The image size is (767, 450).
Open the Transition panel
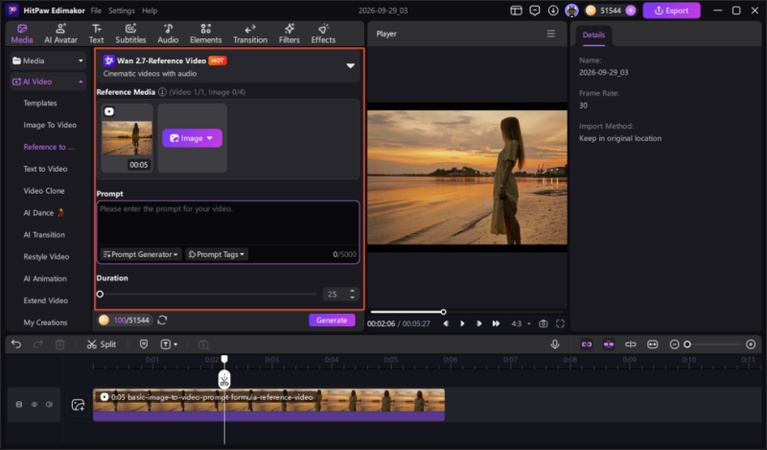[x=250, y=34]
